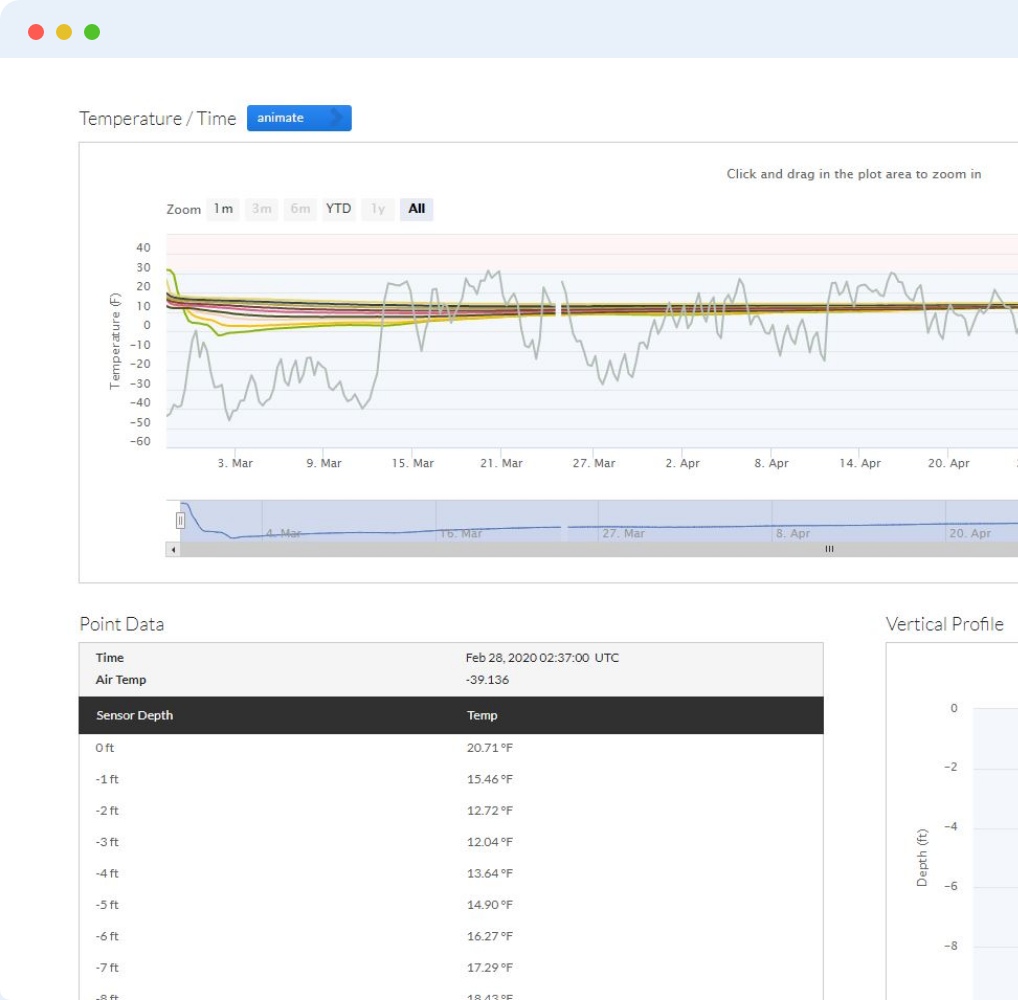
Task: Click the '20. Apr' x-axis label
Action: click(x=949, y=463)
